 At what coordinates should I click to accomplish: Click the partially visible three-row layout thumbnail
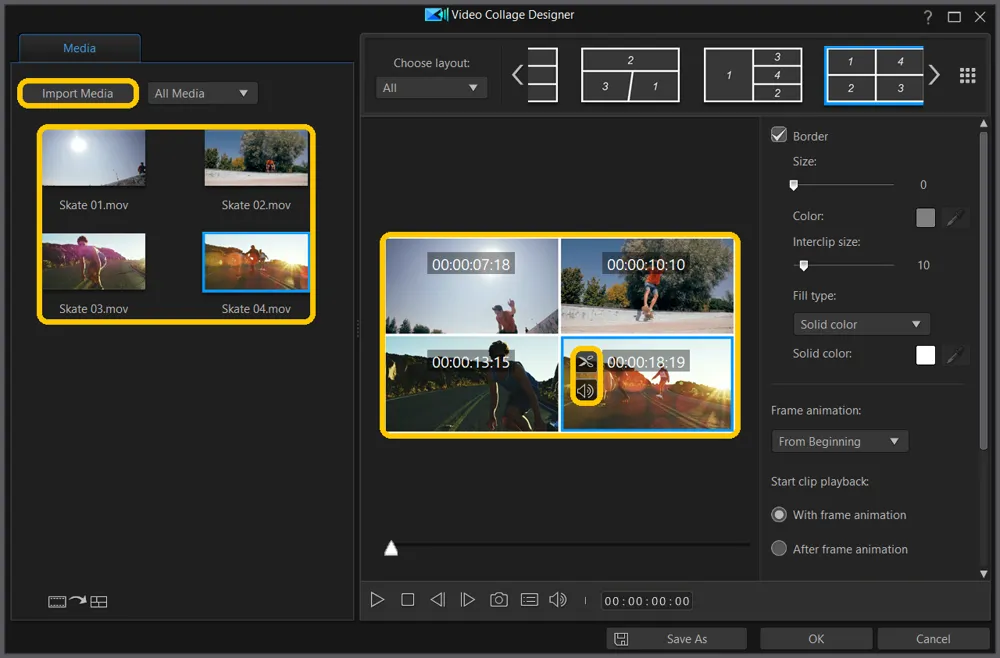[543, 75]
